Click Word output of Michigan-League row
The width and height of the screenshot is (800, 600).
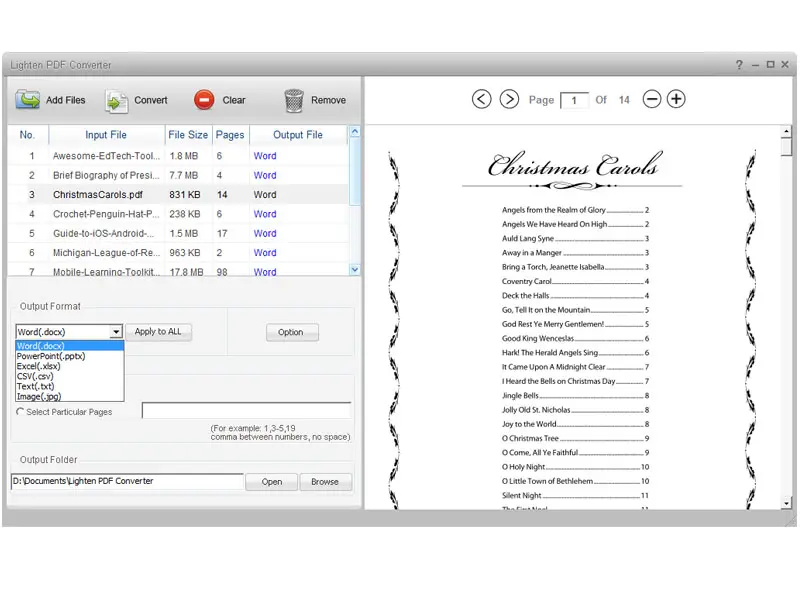pos(265,253)
